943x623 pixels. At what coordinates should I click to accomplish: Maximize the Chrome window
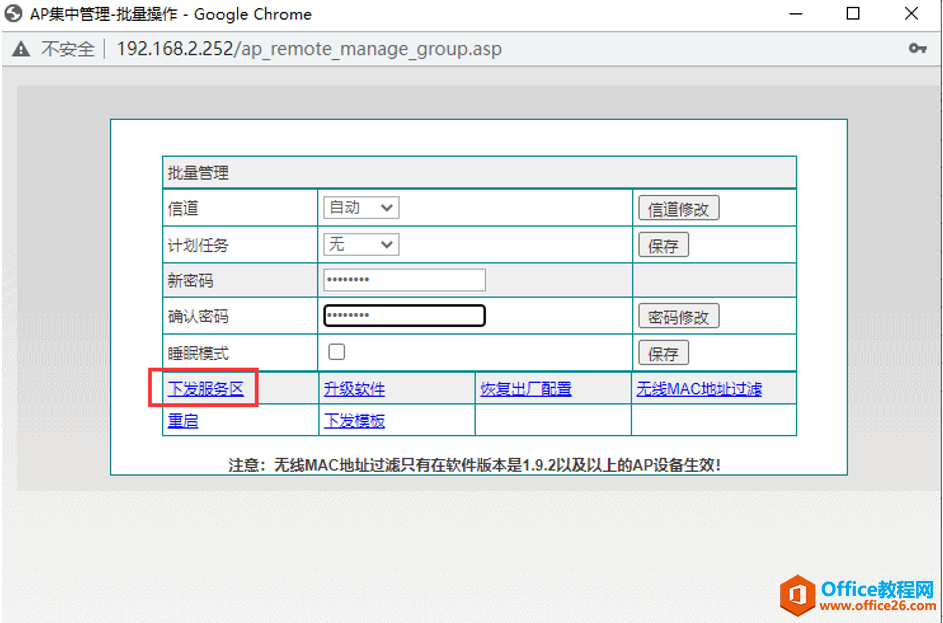[x=853, y=13]
